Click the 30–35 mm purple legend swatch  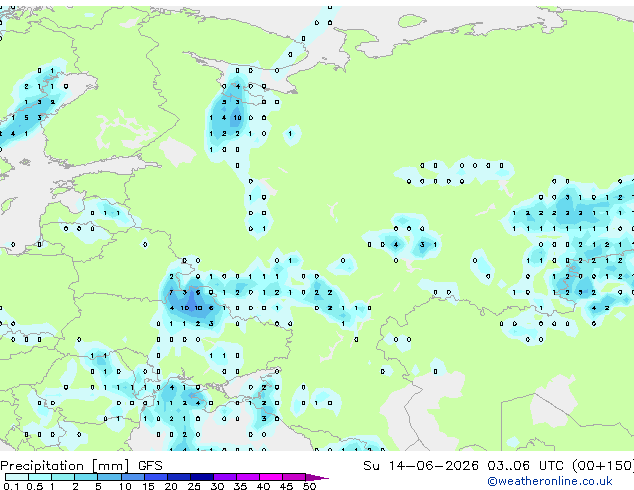tap(224, 477)
